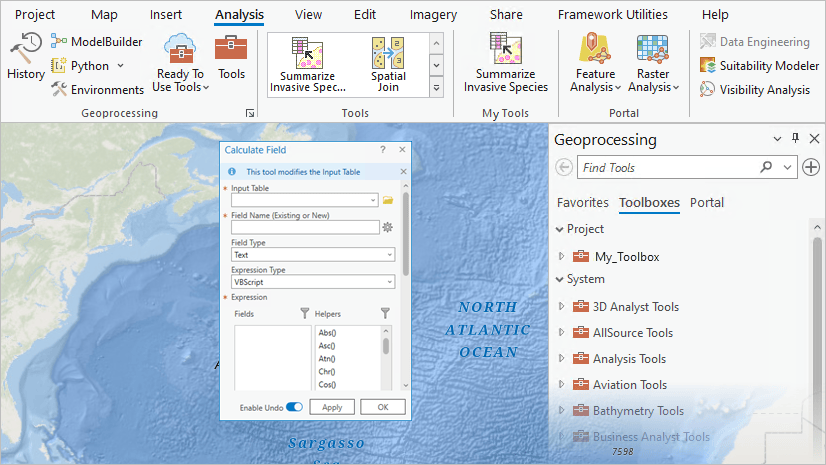826x465 pixels.
Task: Open the Raster Analysis menu
Action: 653,62
